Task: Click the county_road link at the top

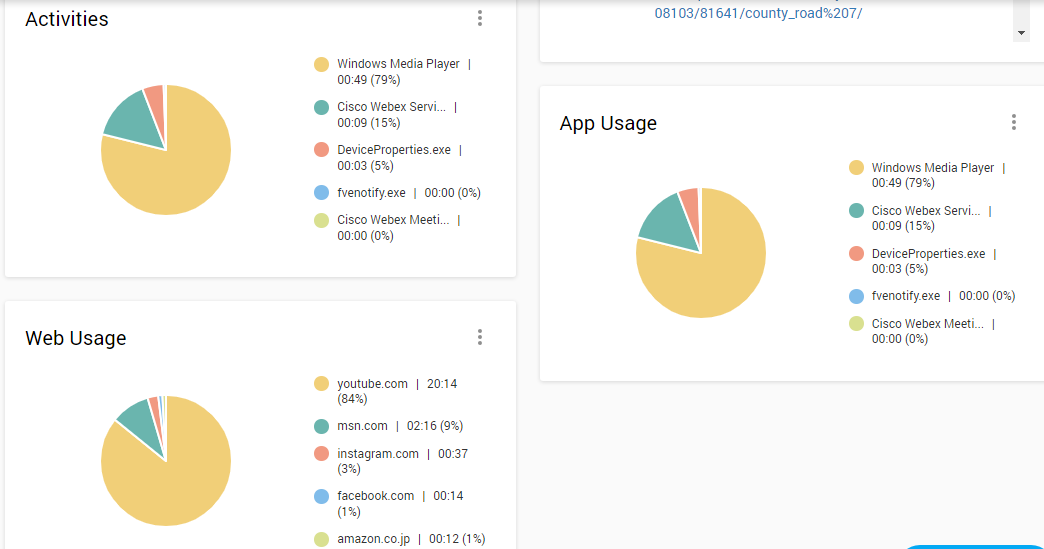Action: pyautogui.click(x=758, y=13)
